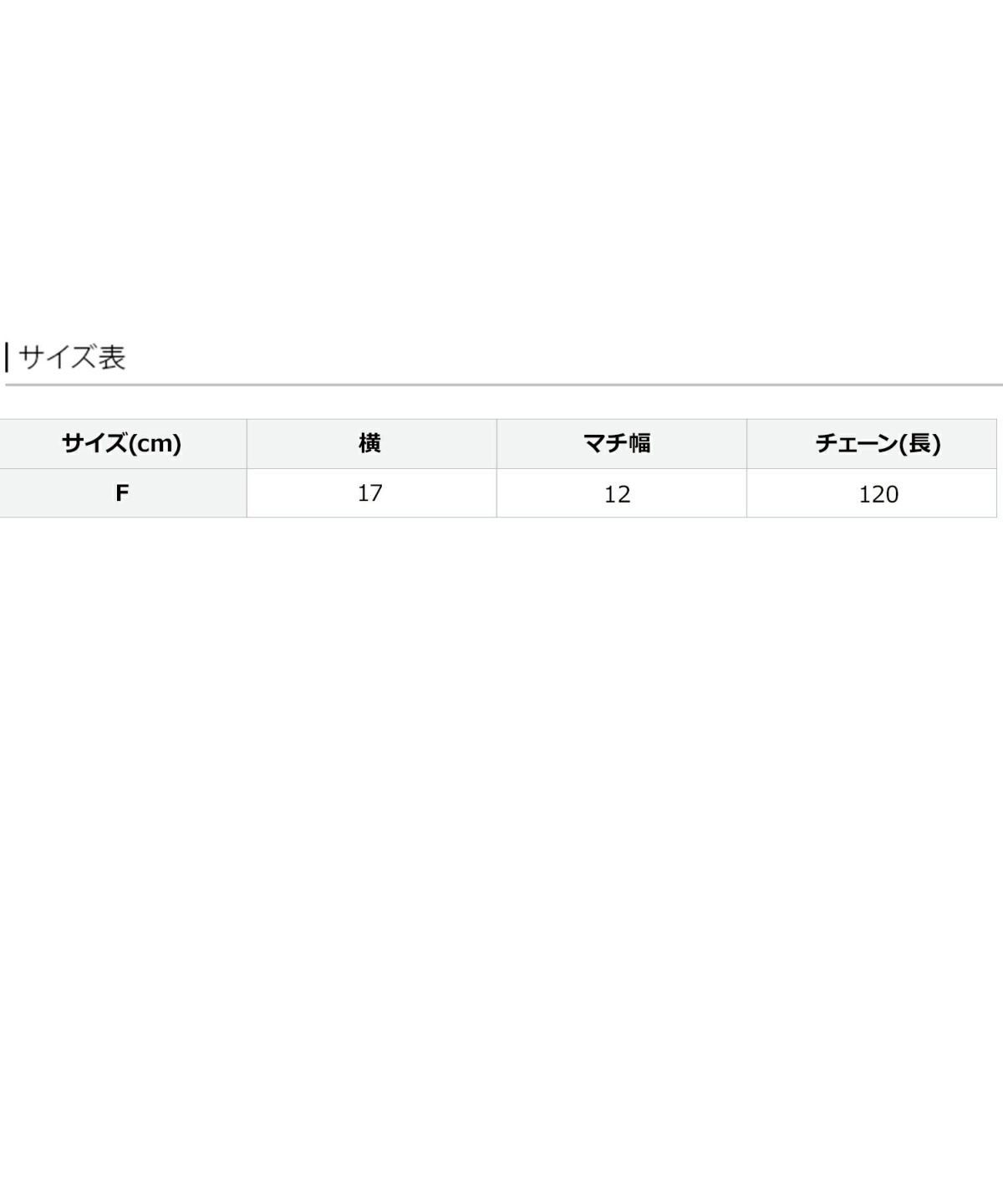
Task: Click the divider line under サイズ表 heading
Action: tap(501, 385)
